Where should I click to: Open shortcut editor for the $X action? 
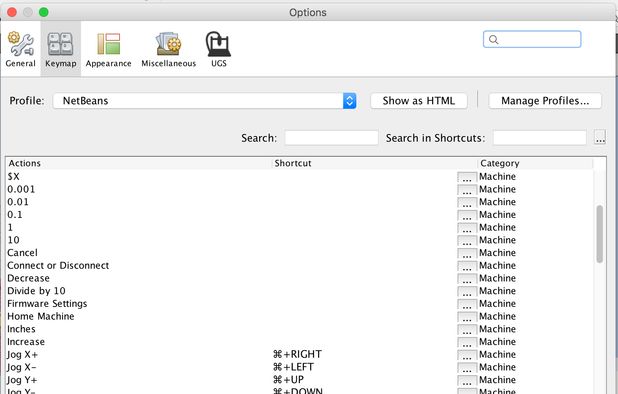click(x=467, y=177)
